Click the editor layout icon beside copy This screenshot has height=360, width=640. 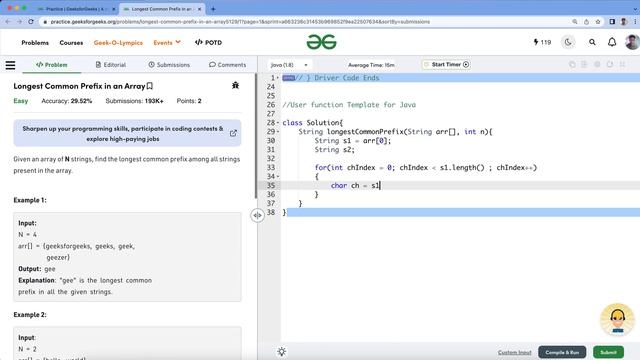point(584,64)
